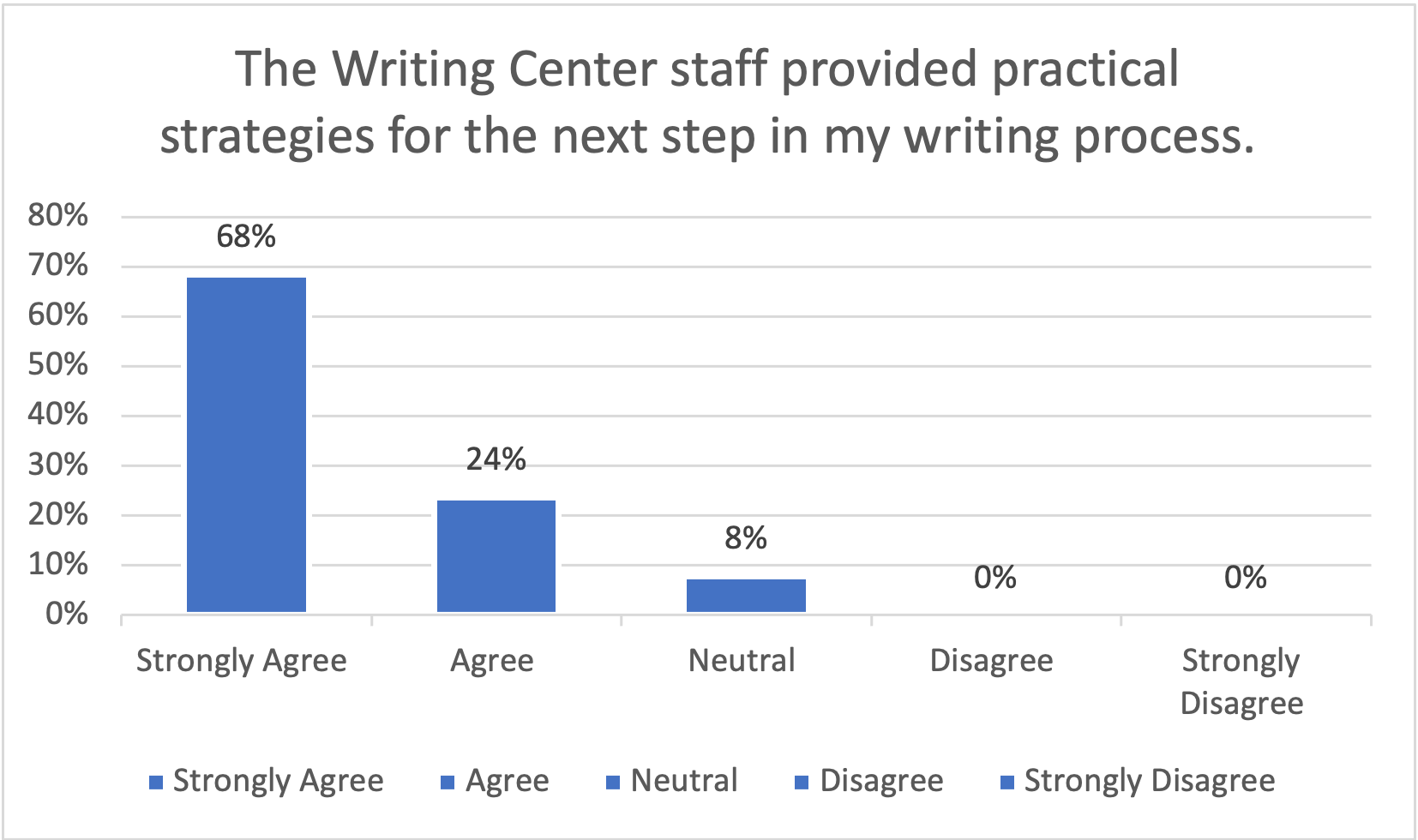This screenshot has height=840, width=1418.
Task: Click the 8% data label
Action: pyautogui.click(x=746, y=538)
